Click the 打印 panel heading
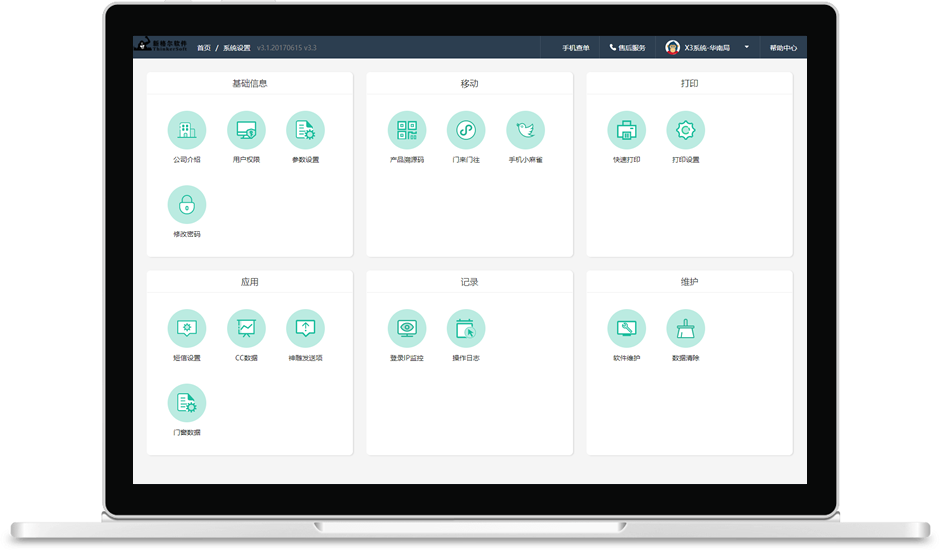The image size is (940, 550). [689, 83]
